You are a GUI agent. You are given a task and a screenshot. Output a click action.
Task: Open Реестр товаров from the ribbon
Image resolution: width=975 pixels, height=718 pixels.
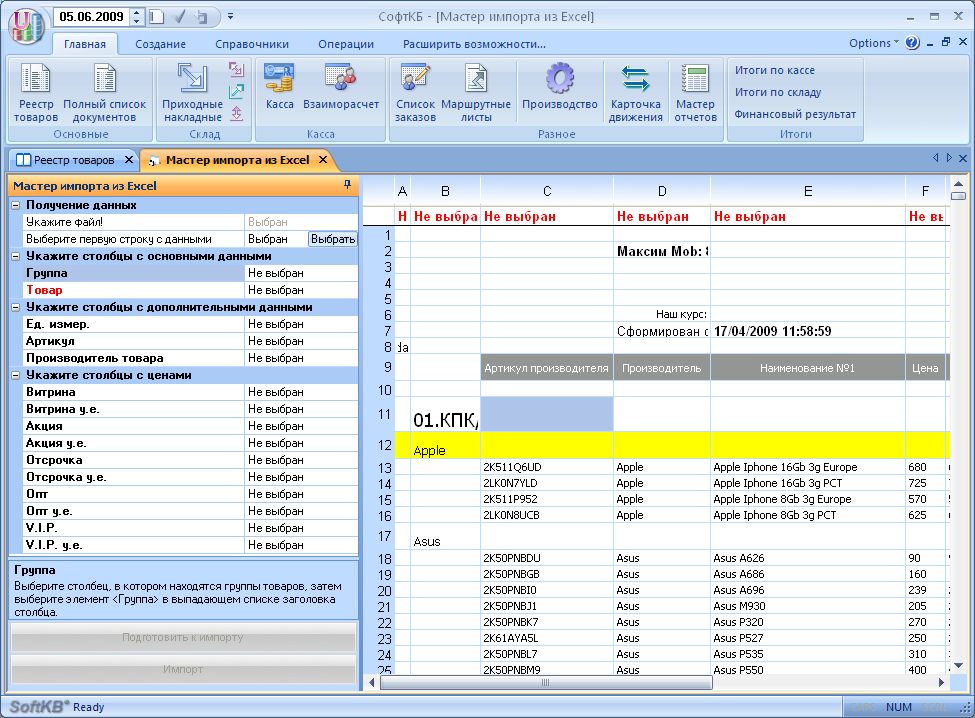click(x=35, y=93)
